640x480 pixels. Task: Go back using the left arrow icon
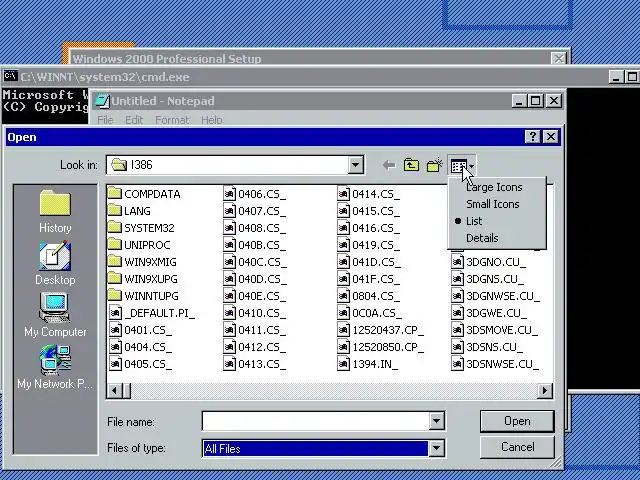tap(389, 165)
